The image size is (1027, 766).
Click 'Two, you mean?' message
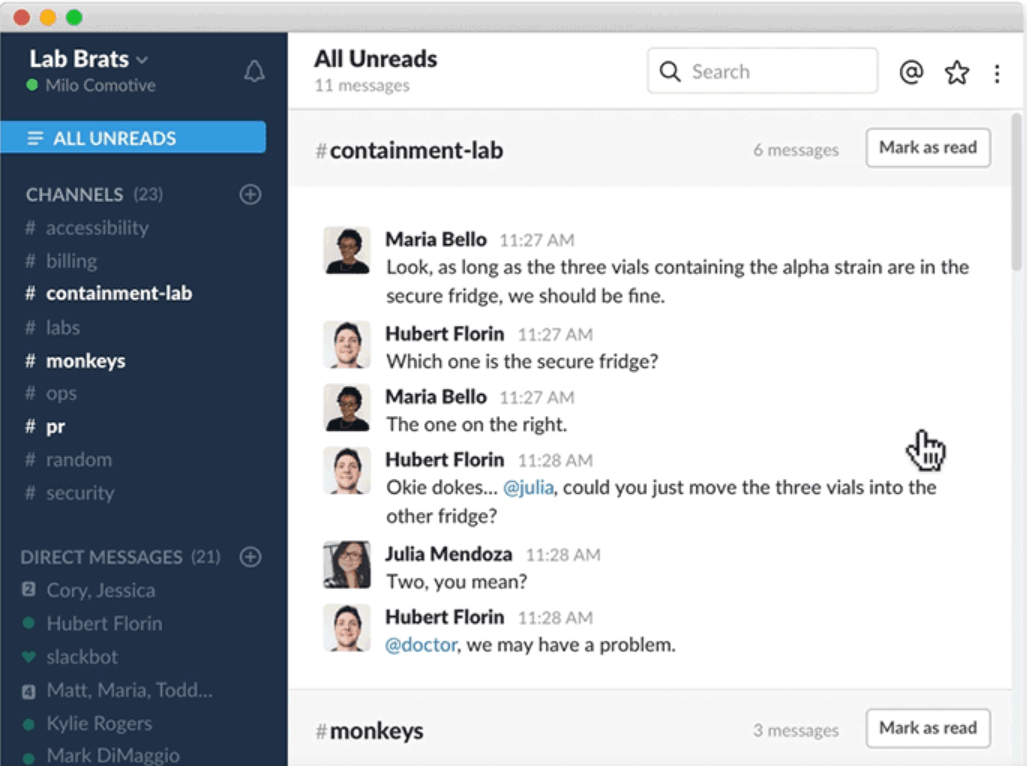click(457, 581)
